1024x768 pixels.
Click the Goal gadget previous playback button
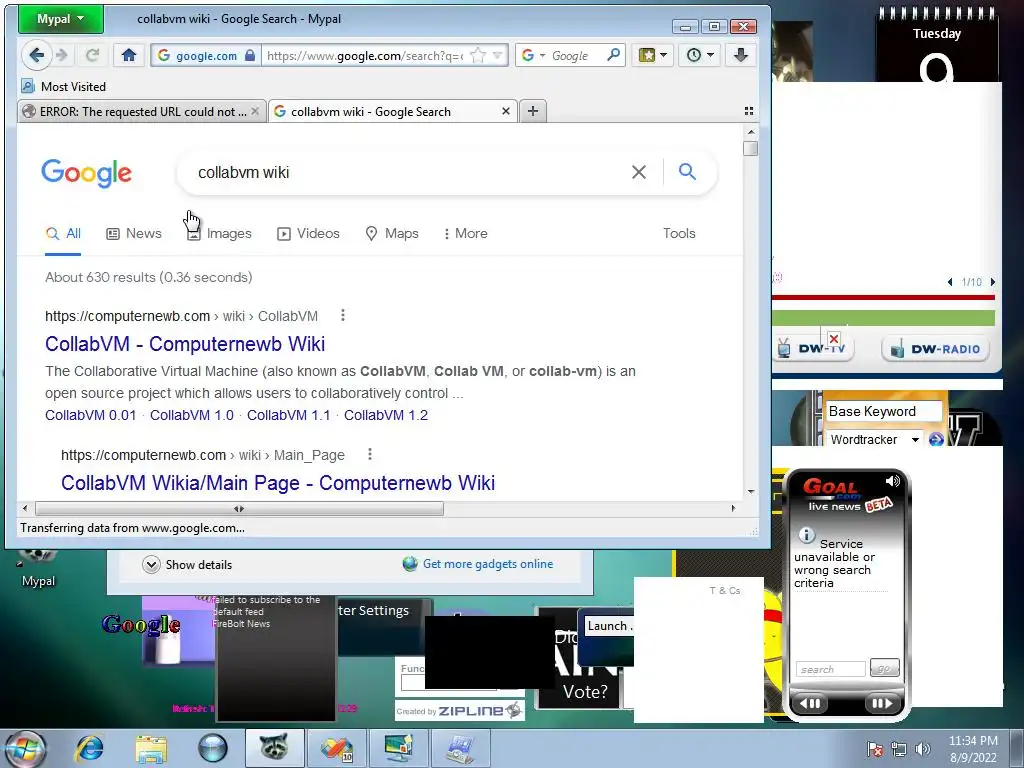[810, 703]
